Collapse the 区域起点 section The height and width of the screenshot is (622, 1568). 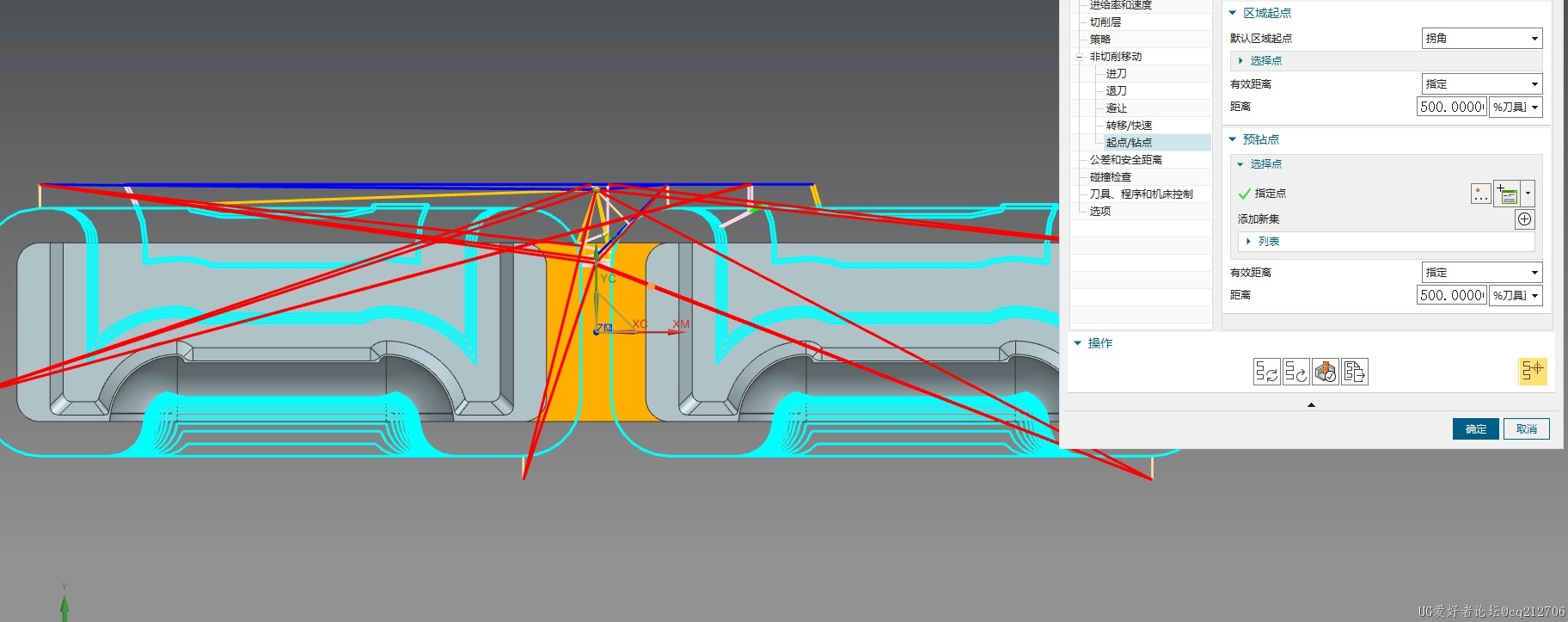pyautogui.click(x=1232, y=13)
